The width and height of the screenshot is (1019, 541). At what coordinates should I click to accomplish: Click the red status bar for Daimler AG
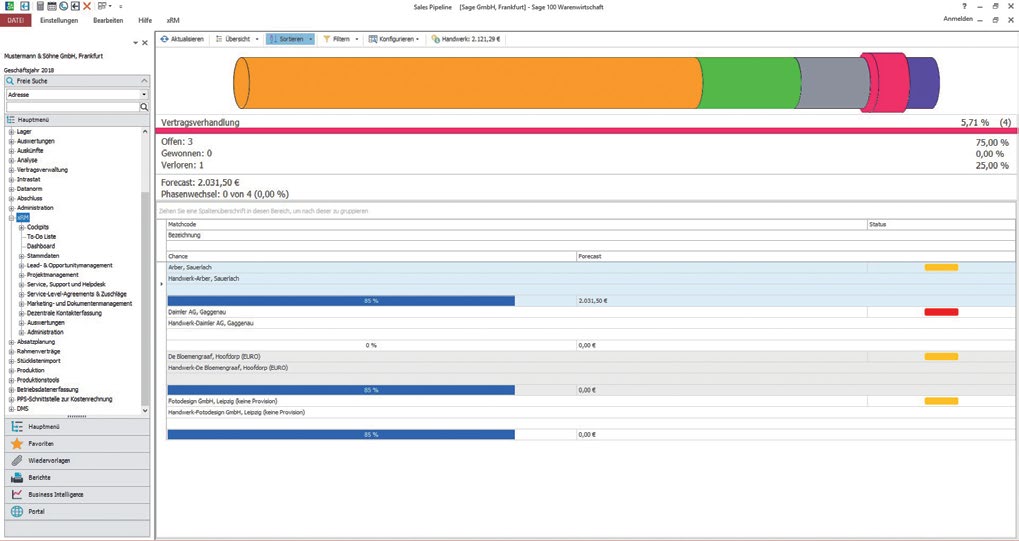941,312
